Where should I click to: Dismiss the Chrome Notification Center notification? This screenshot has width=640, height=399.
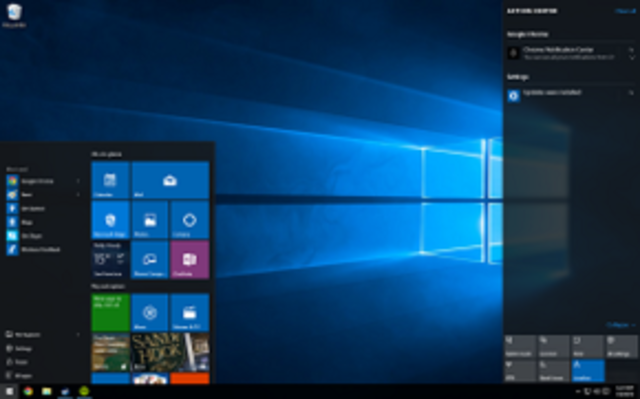tap(631, 49)
